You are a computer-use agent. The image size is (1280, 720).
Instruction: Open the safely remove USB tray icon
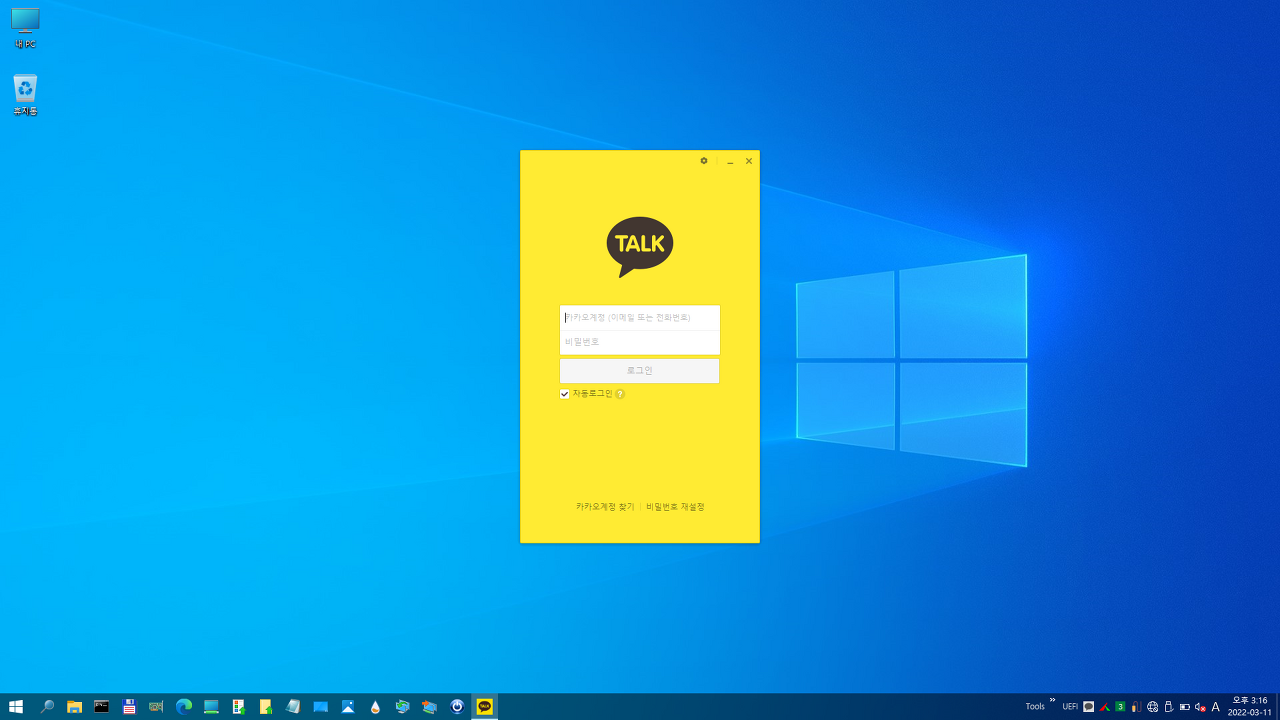point(1169,706)
